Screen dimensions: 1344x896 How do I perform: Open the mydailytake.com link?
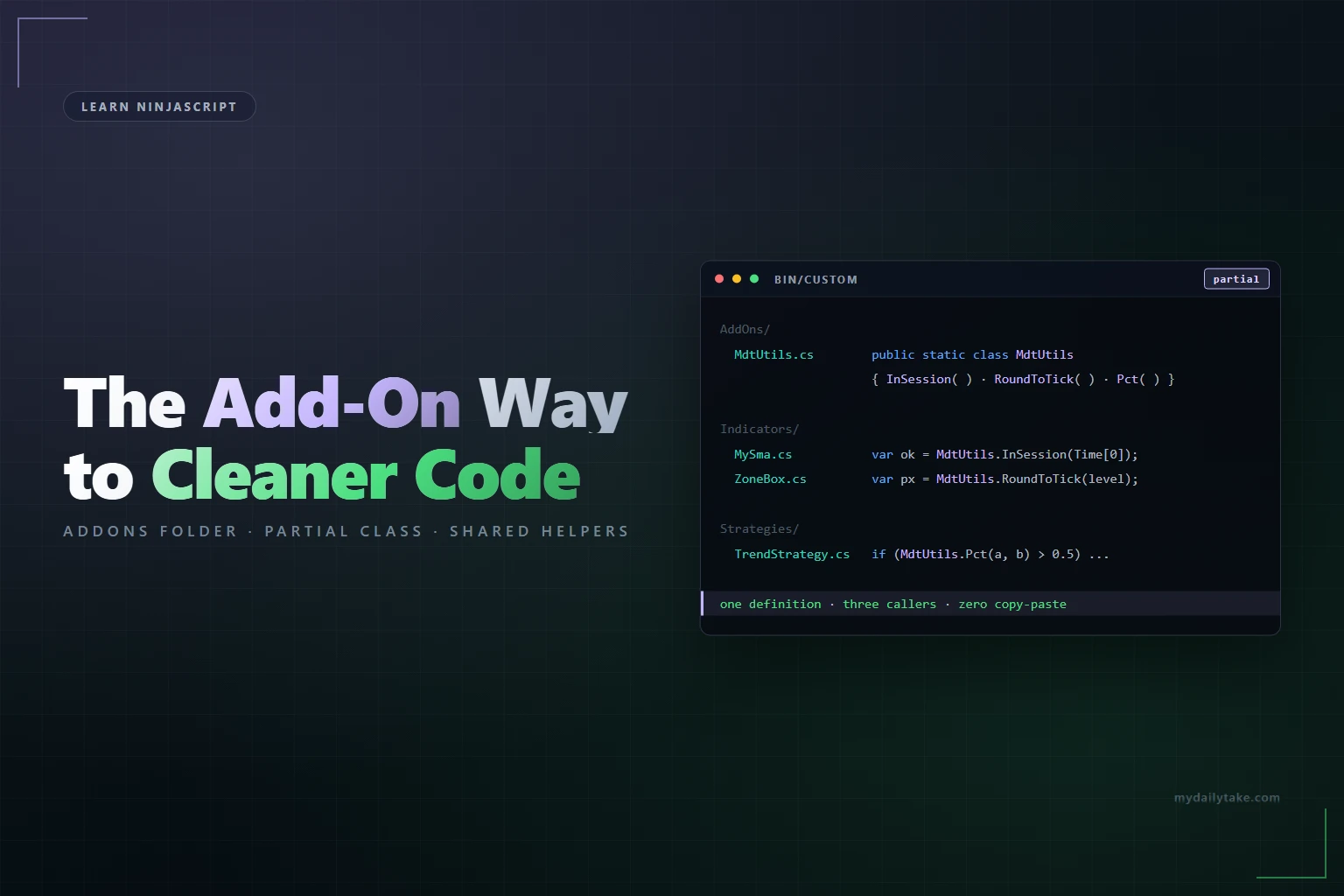(1227, 797)
